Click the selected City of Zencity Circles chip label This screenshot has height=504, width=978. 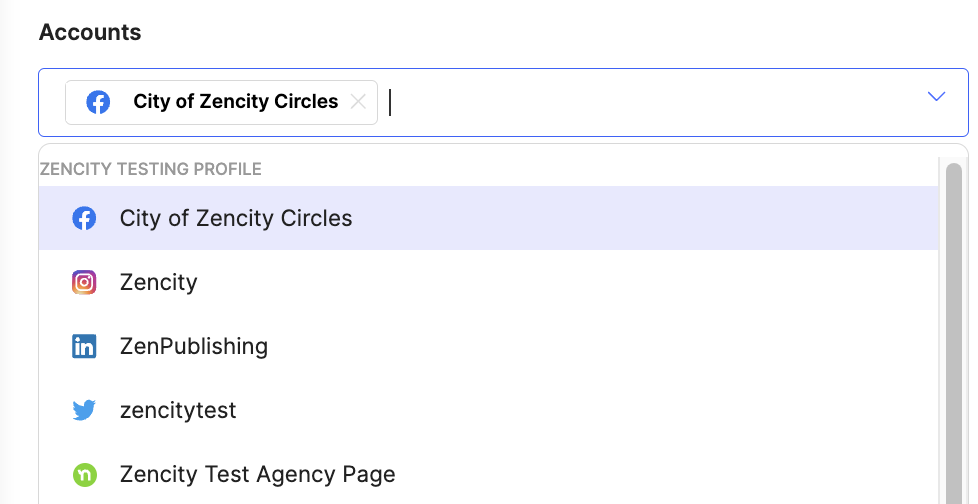click(236, 102)
